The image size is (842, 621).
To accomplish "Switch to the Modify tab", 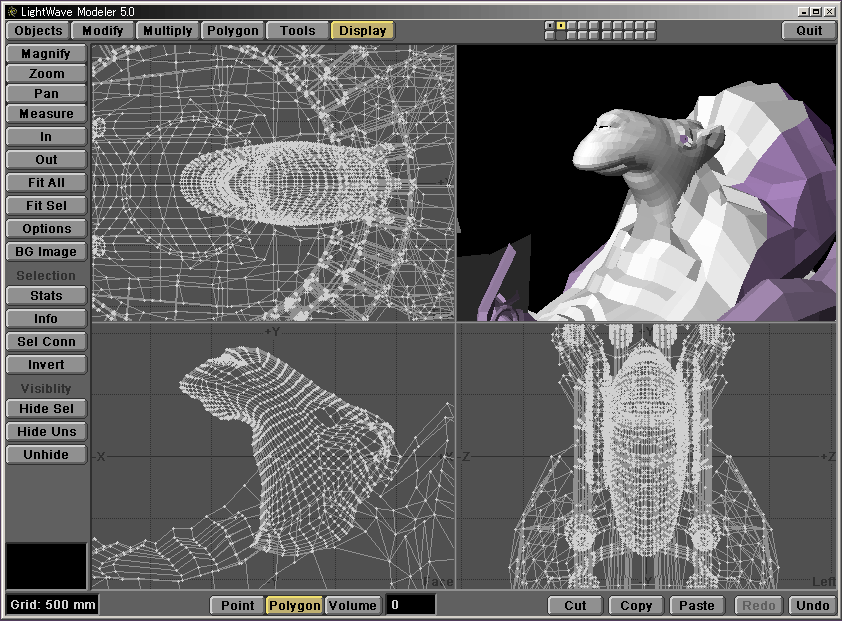I will pyautogui.click(x=102, y=30).
